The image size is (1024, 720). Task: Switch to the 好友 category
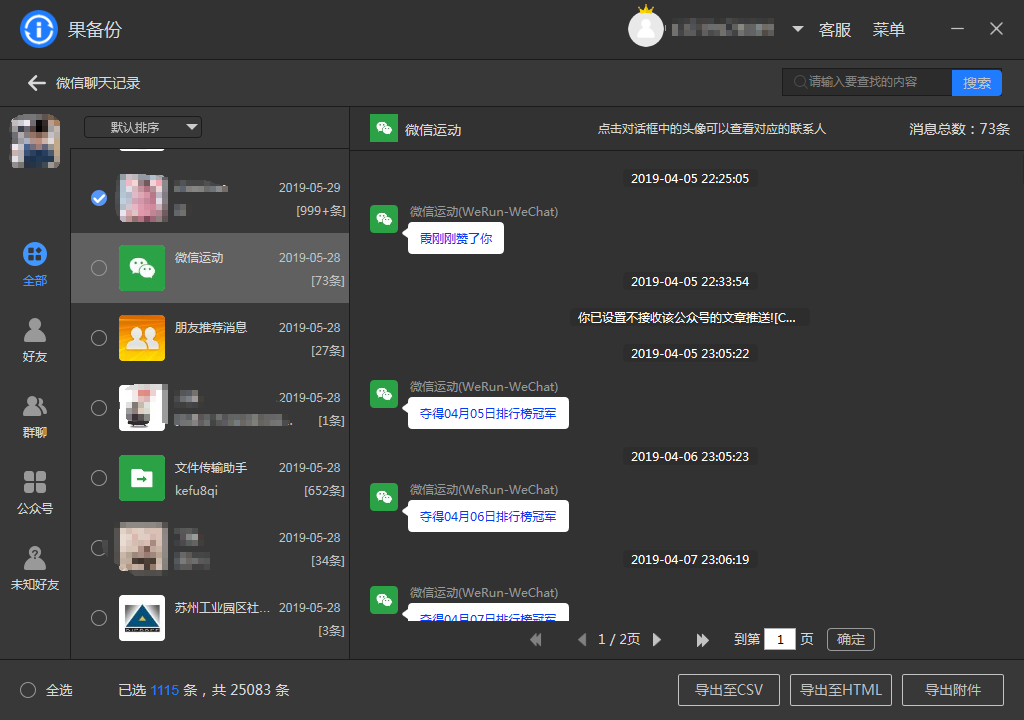click(x=35, y=340)
